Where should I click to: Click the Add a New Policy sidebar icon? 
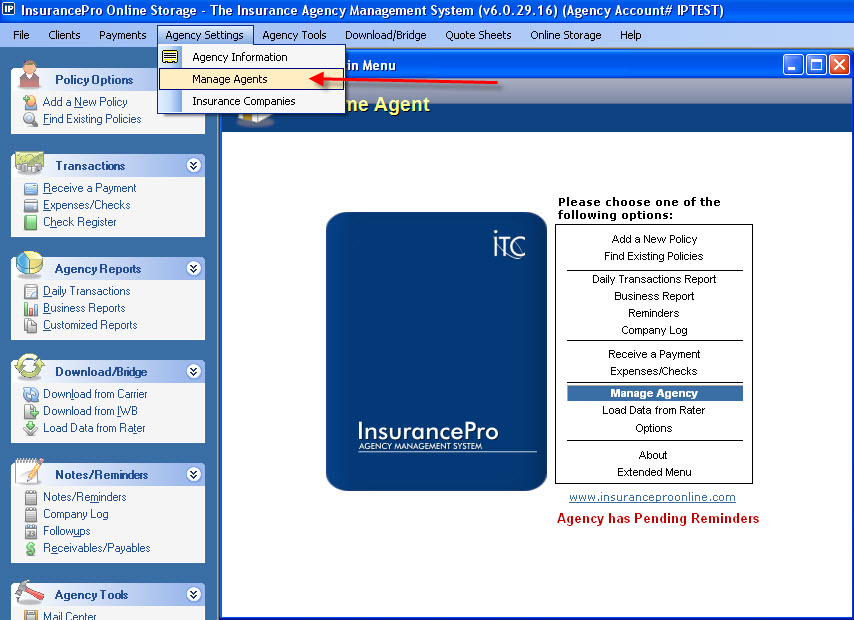[30, 102]
